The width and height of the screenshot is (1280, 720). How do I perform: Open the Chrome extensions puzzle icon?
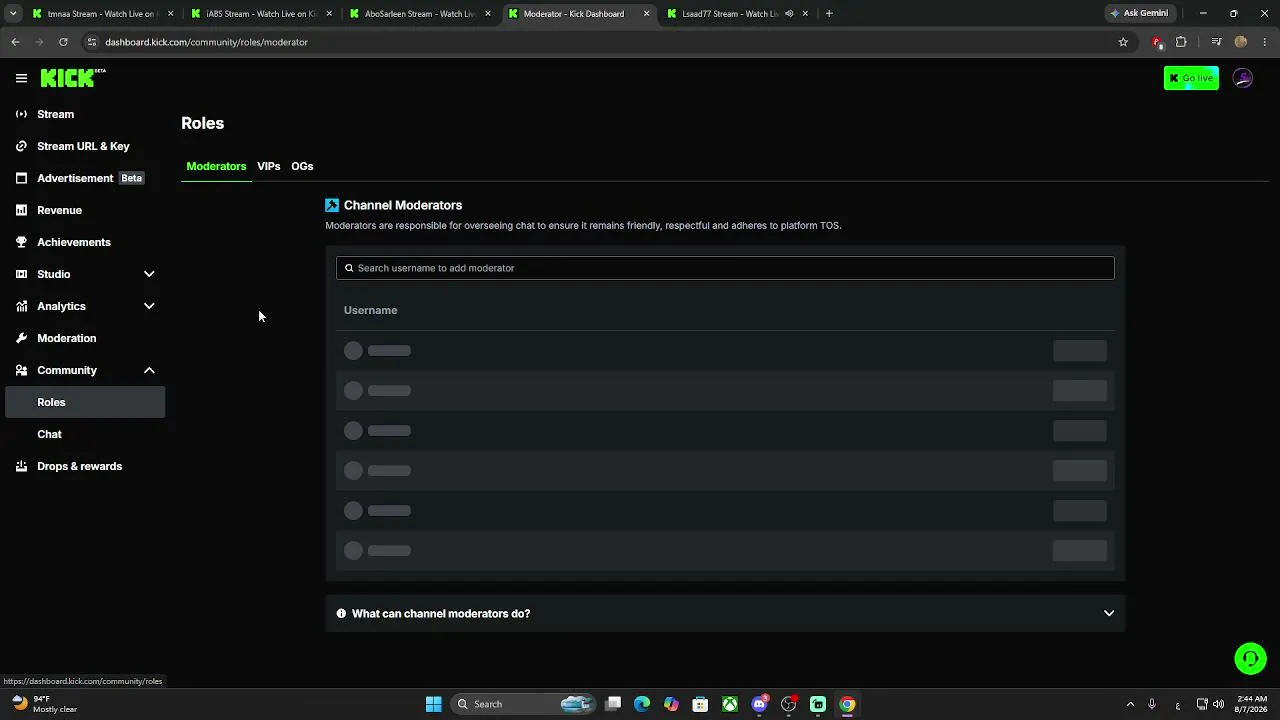point(1181,42)
